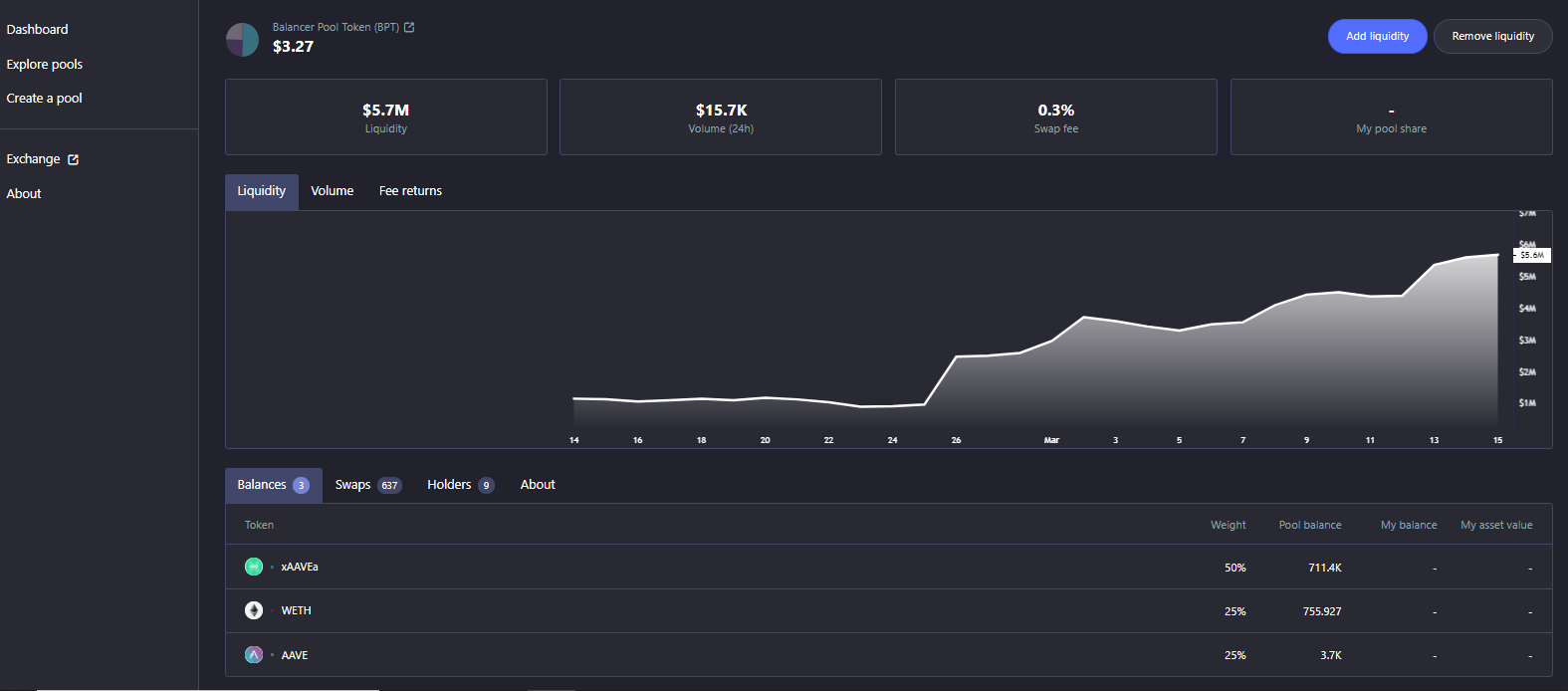Click the pool pie chart icon

[242, 40]
